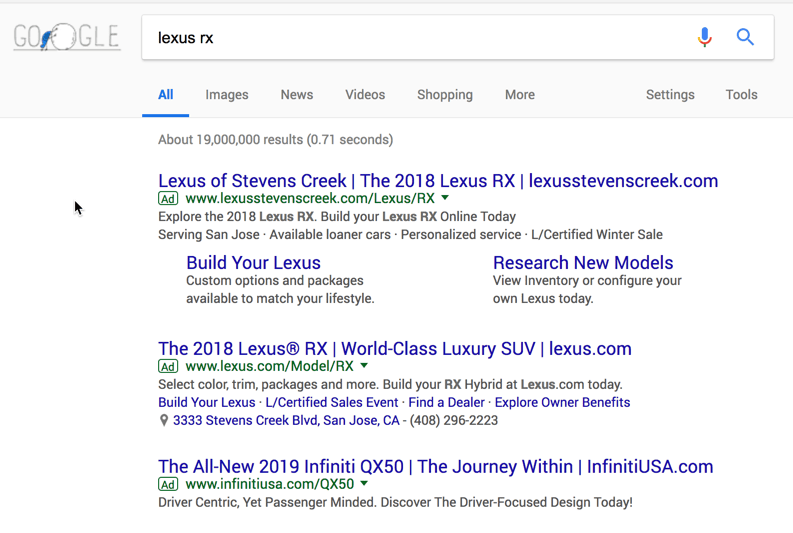Switch to the Images tab
The image size is (793, 533).
pyautogui.click(x=227, y=95)
